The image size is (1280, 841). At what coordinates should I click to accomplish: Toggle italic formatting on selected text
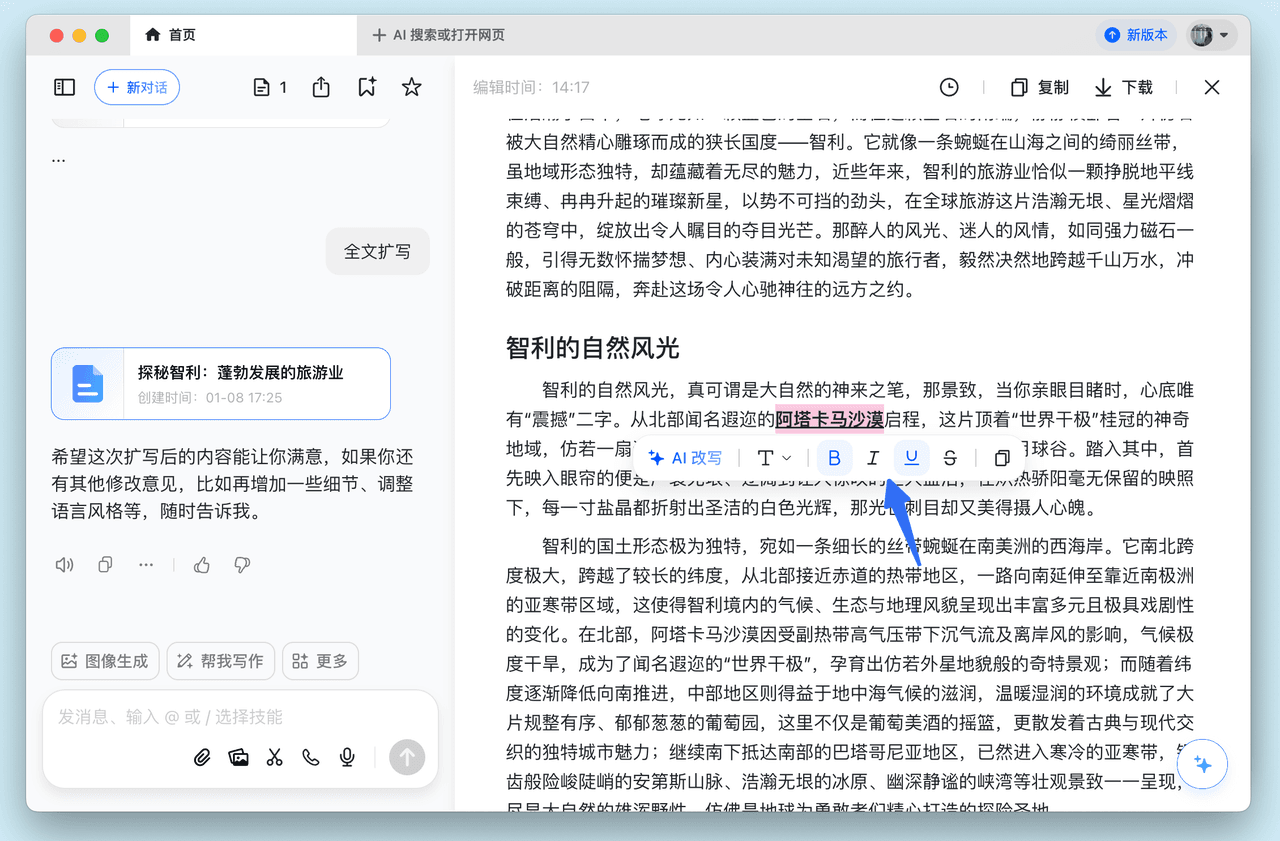coord(873,458)
